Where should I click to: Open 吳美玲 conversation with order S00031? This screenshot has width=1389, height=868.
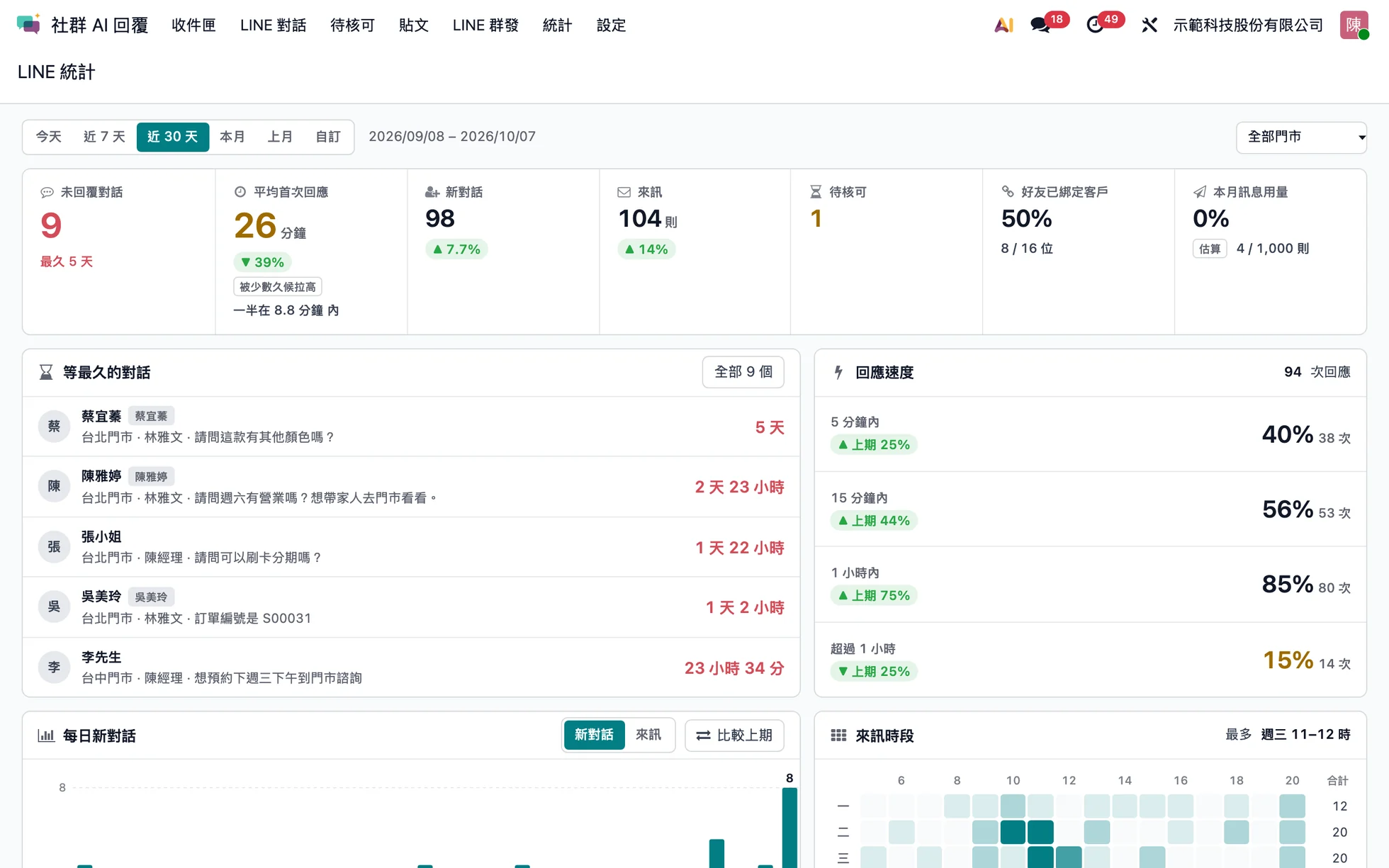pyautogui.click(x=411, y=607)
